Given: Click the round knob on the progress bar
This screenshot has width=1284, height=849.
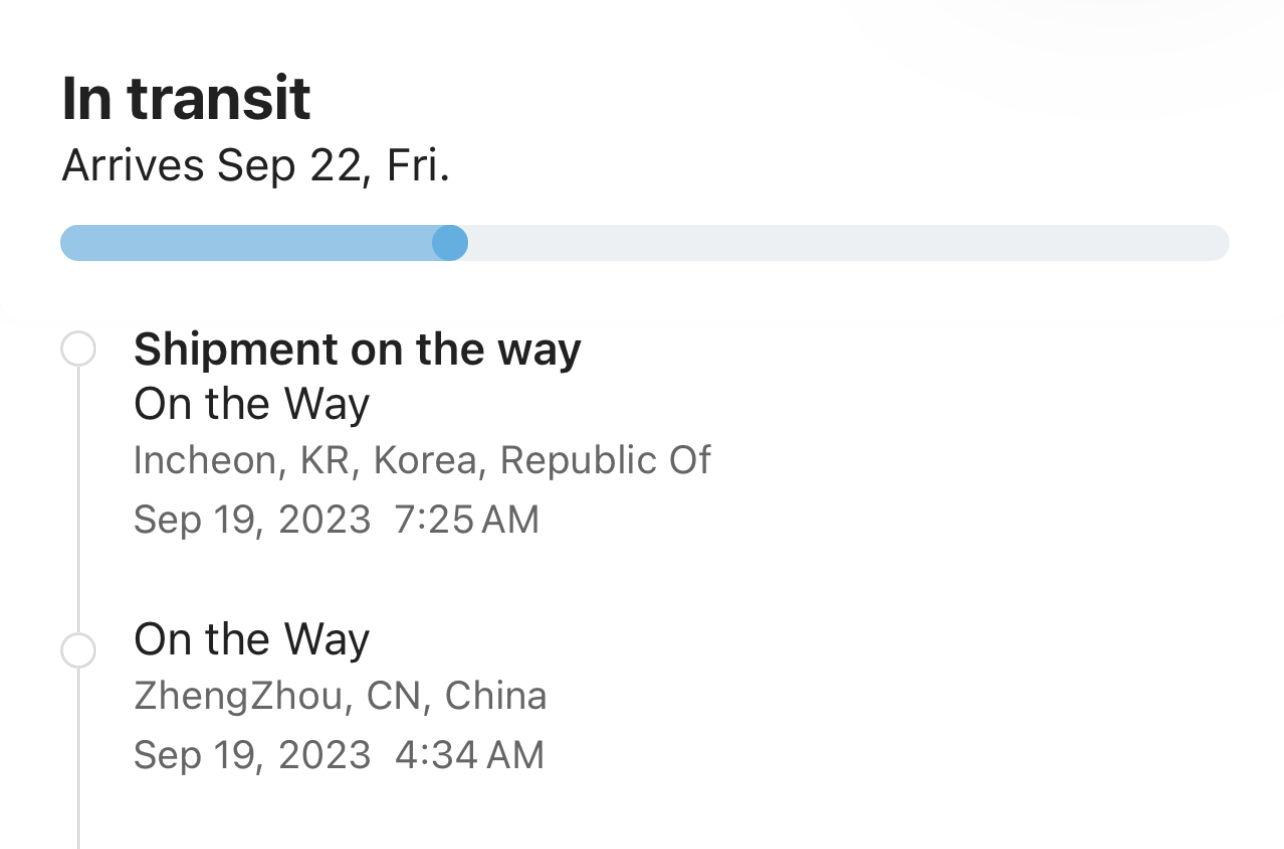Looking at the screenshot, I should click(450, 243).
